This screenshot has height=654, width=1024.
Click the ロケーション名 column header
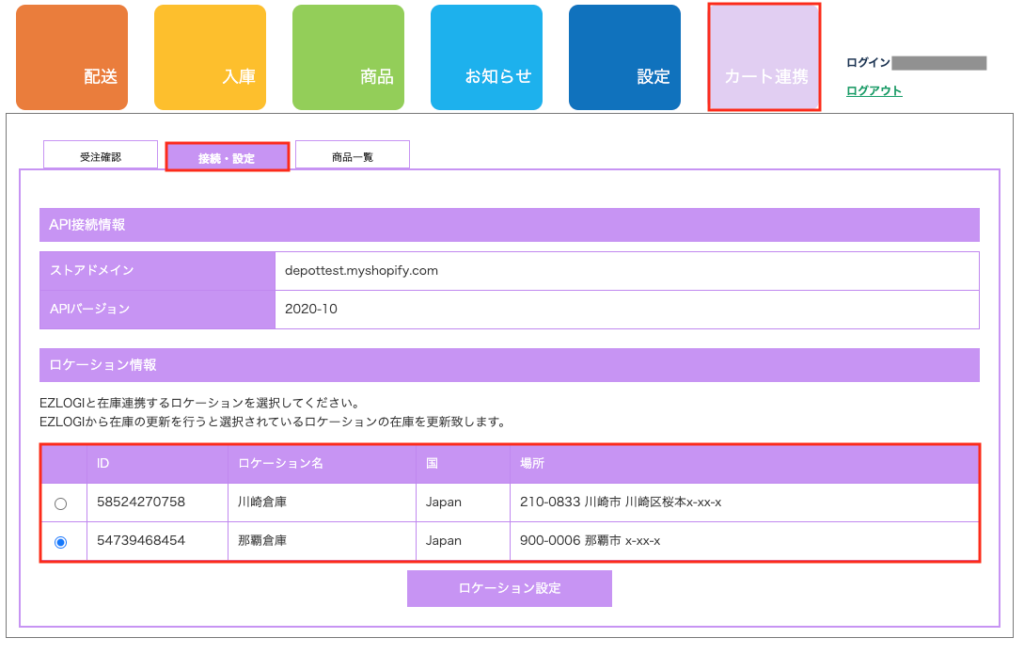[280, 464]
